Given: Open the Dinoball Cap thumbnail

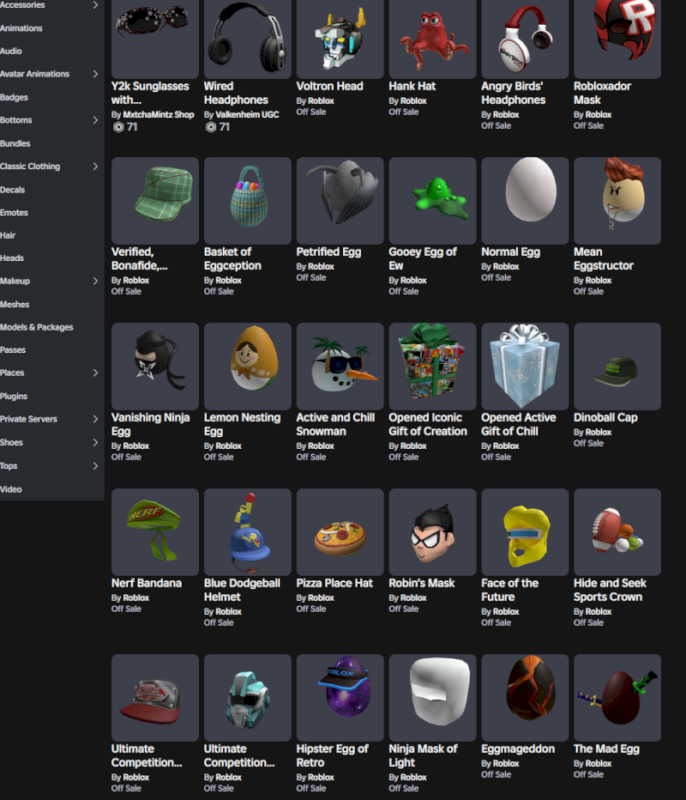Looking at the screenshot, I should click(617, 366).
